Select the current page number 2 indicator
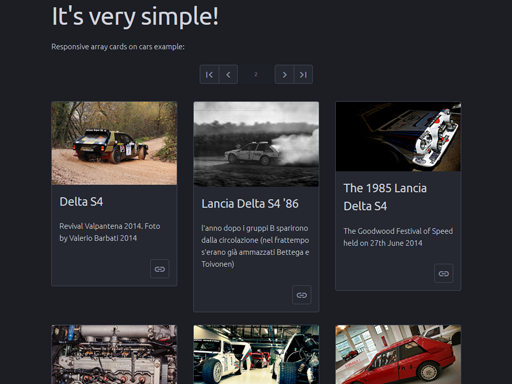 [x=256, y=74]
